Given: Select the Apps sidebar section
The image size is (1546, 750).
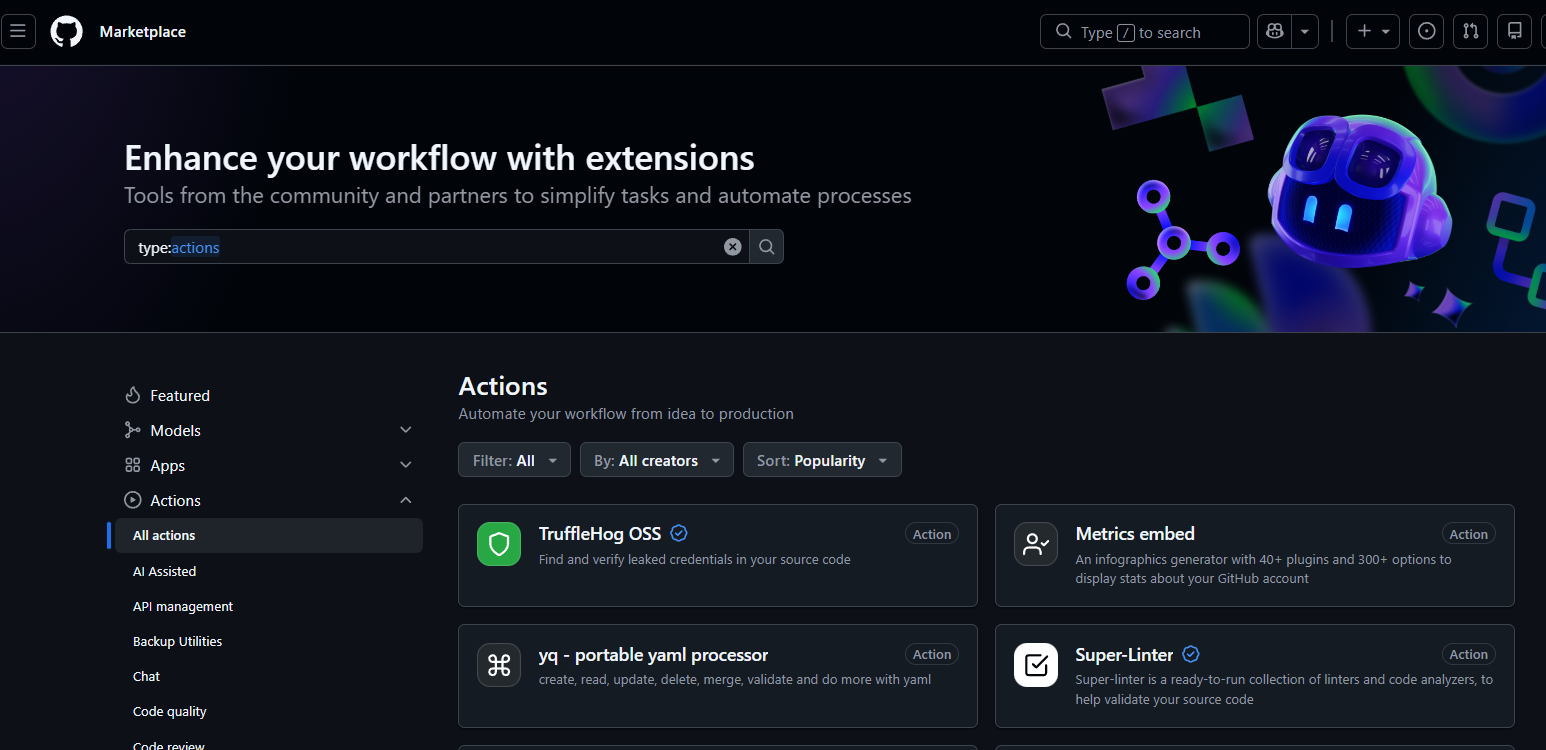Looking at the screenshot, I should (168, 465).
